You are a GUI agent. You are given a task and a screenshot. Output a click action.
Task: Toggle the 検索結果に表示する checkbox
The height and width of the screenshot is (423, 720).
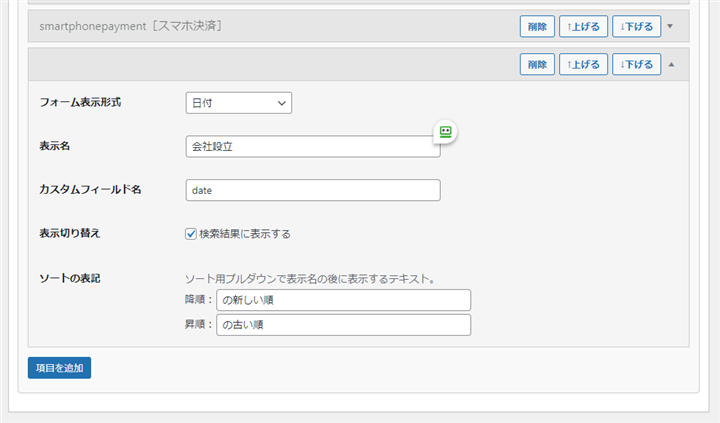point(191,234)
